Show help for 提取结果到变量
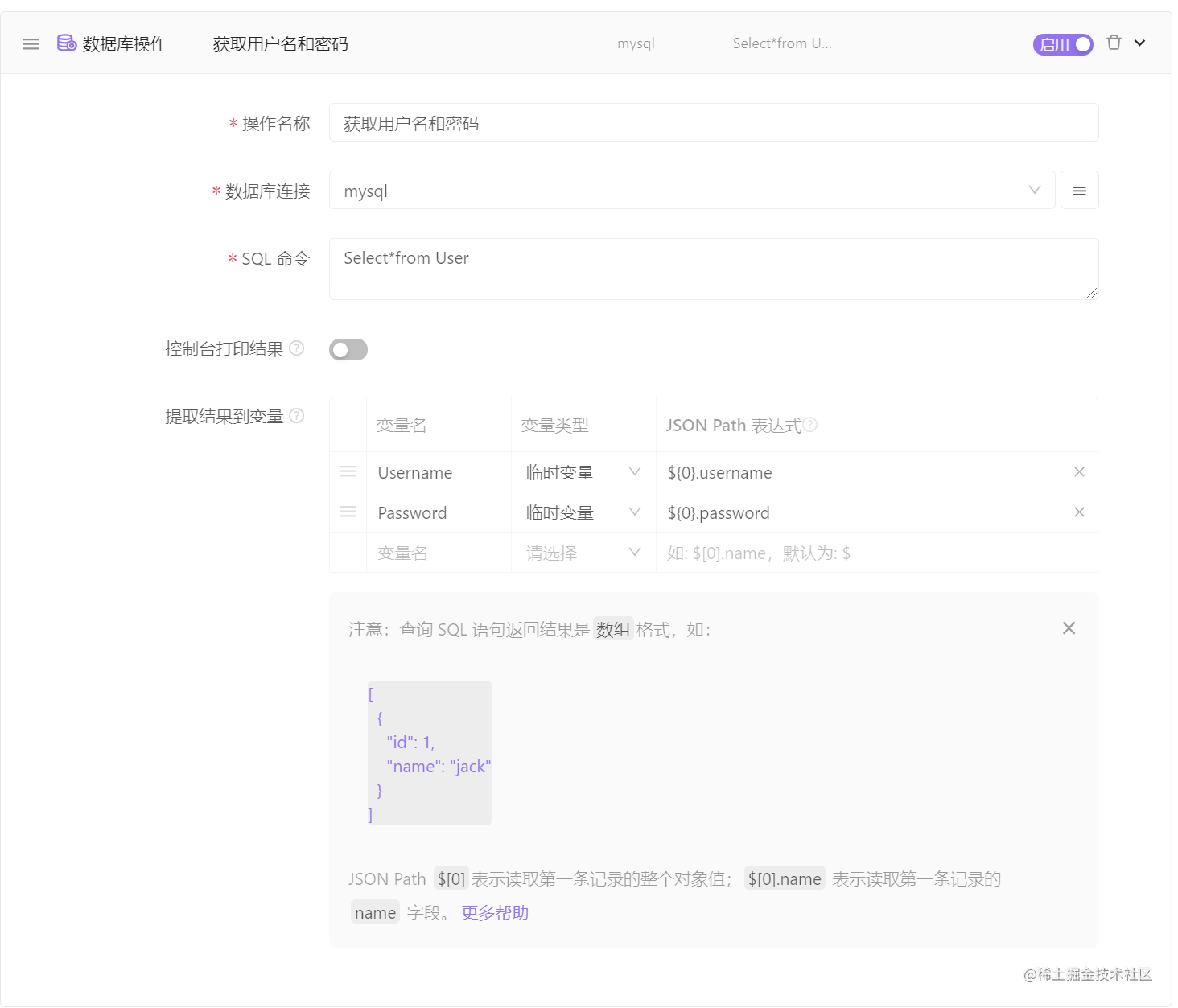1178x1008 pixels. 297,416
